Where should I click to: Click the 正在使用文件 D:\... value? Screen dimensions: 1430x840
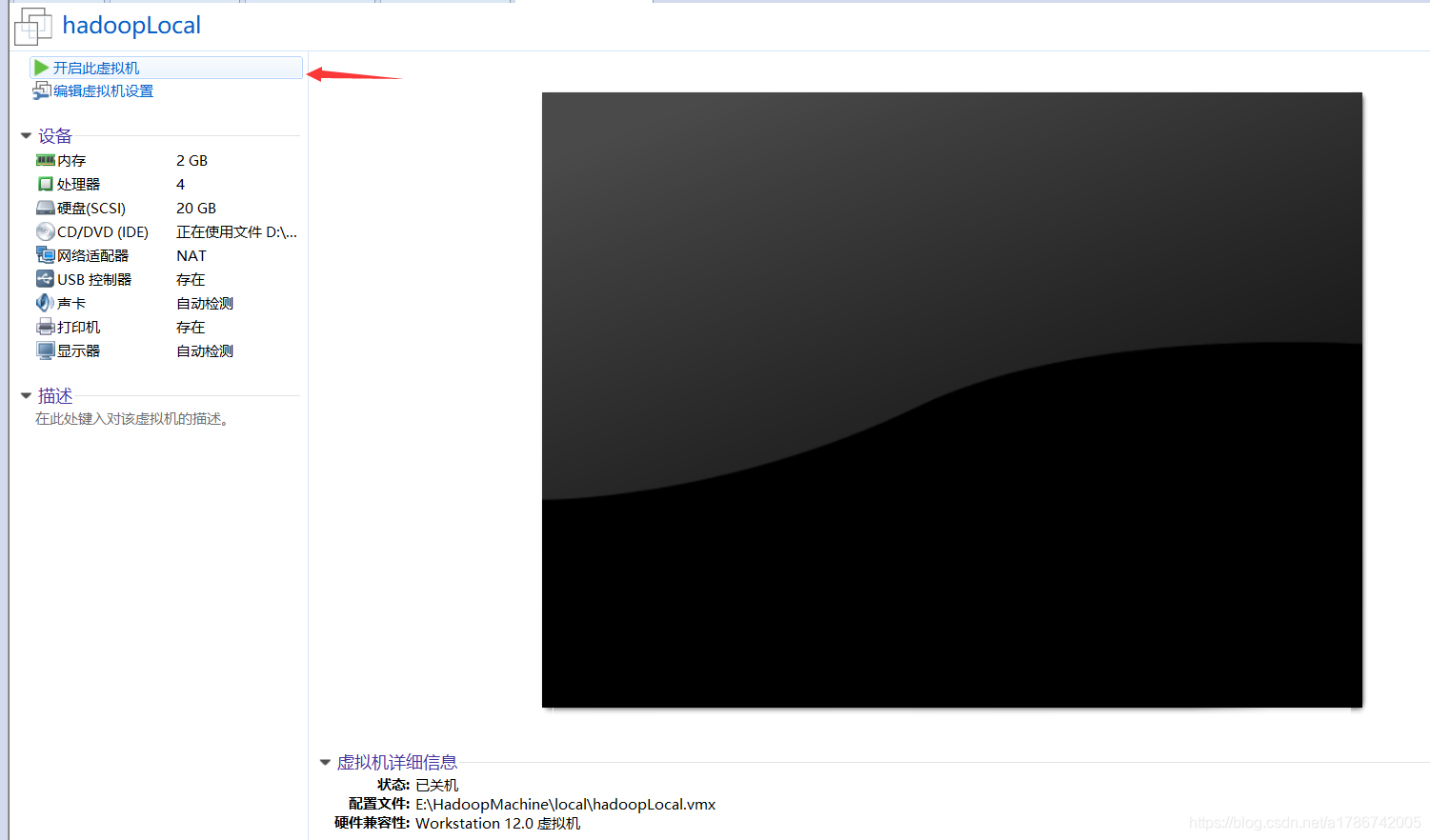236,232
